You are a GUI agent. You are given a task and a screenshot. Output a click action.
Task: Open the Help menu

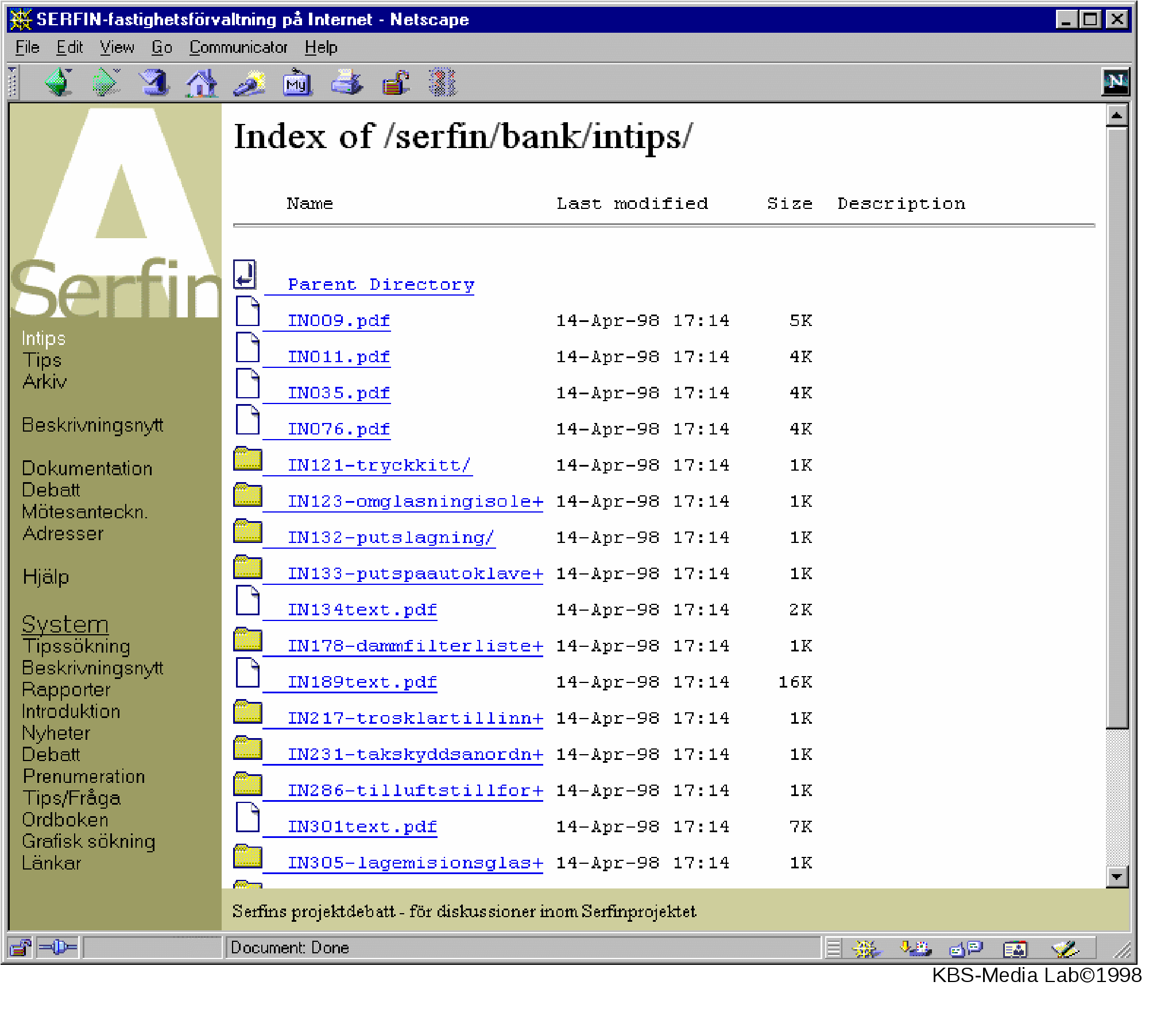pos(321,47)
